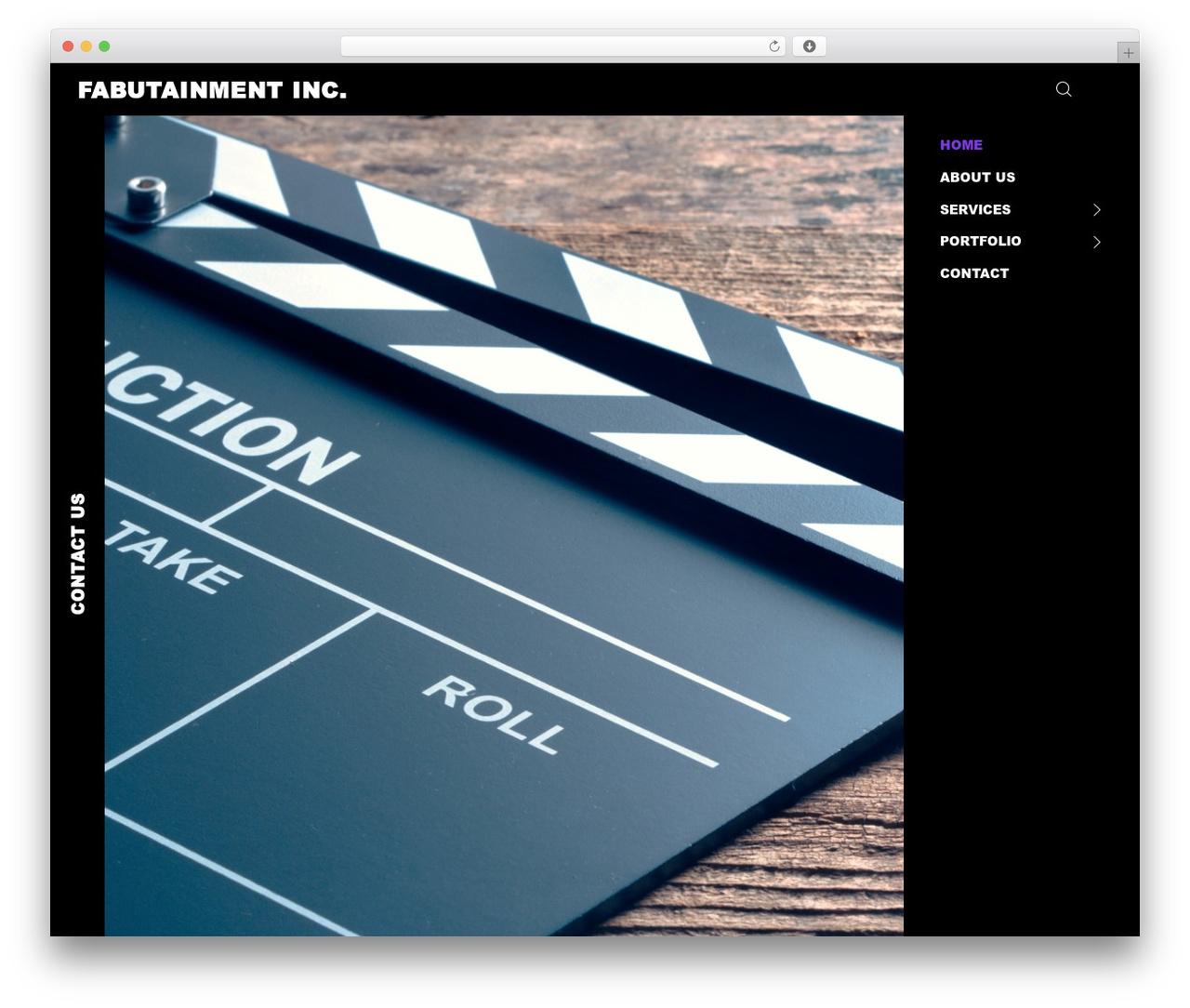Viewport: 1190px width, 1008px height.
Task: Go to the Home menu item
Action: (x=961, y=145)
